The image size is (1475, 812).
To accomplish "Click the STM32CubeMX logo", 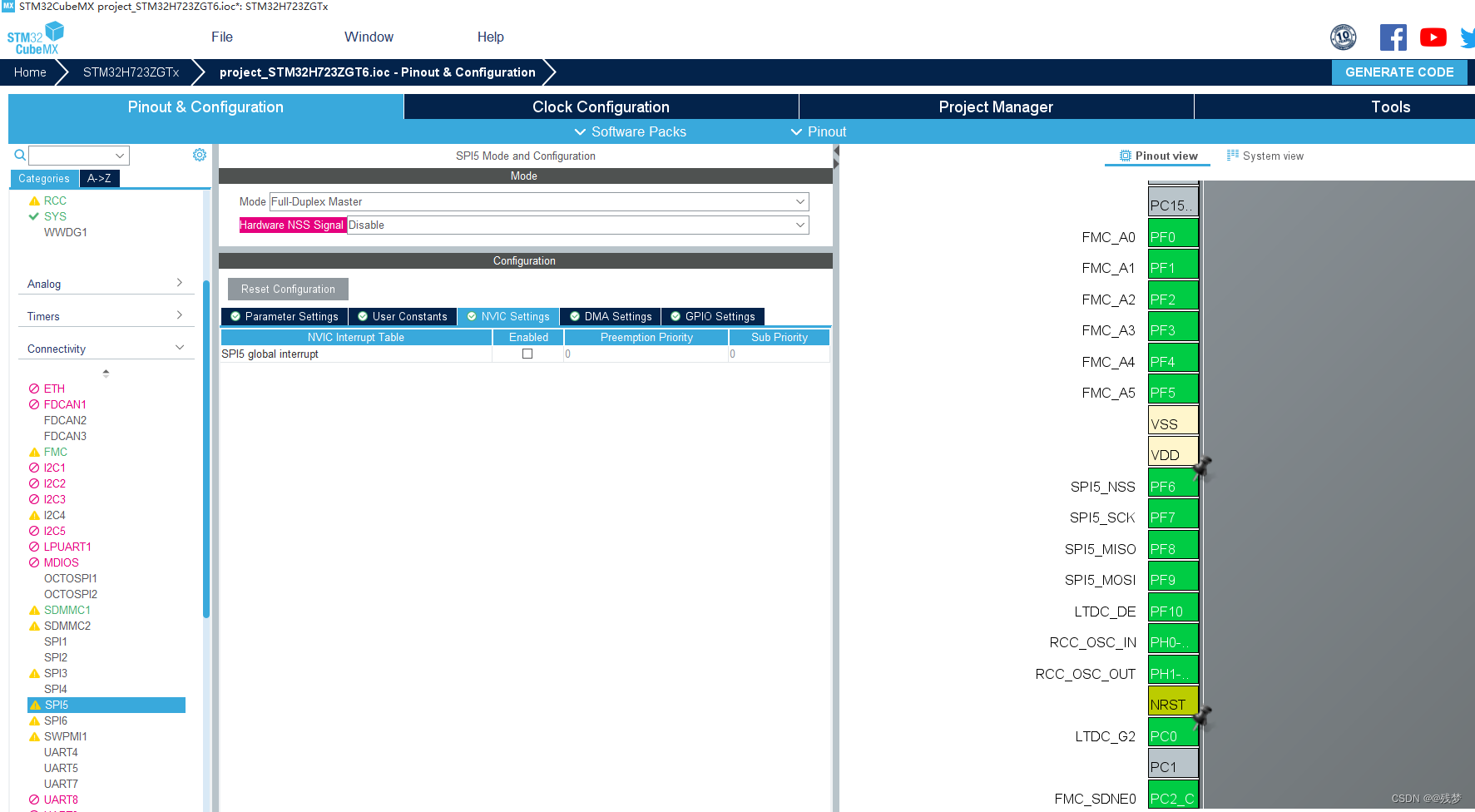I will click(36, 38).
